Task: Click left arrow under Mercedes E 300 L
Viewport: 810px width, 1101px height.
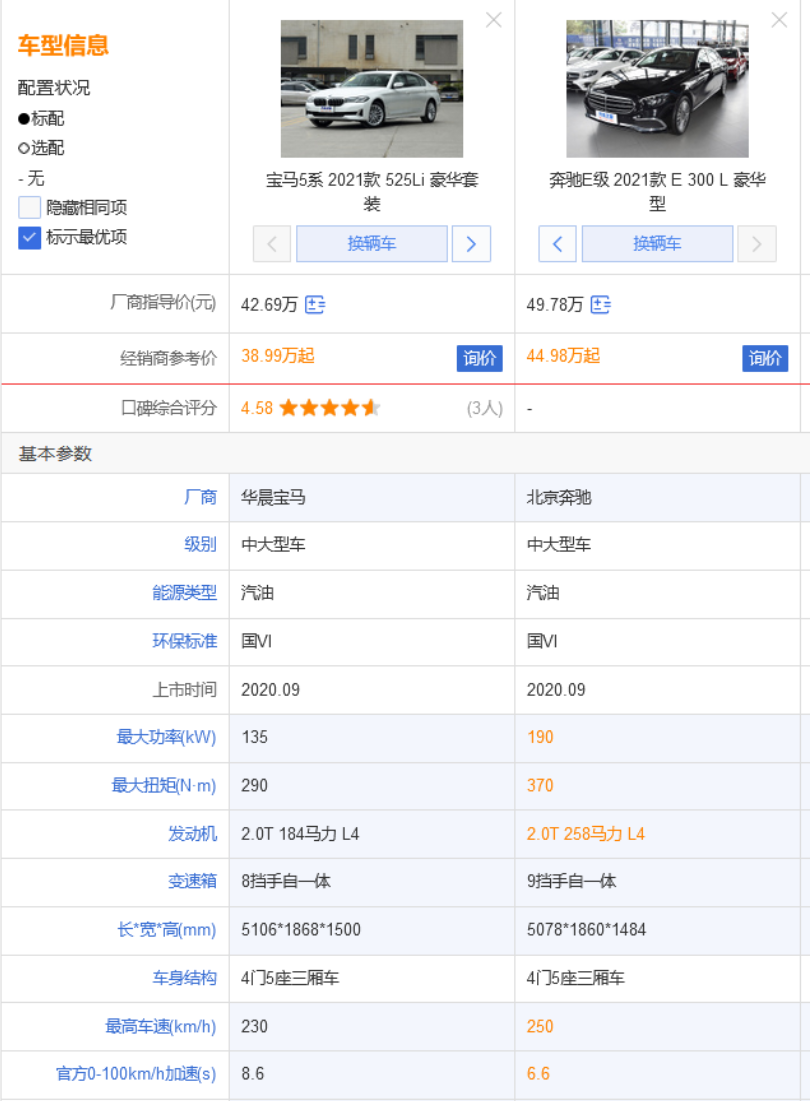Action: 557,244
